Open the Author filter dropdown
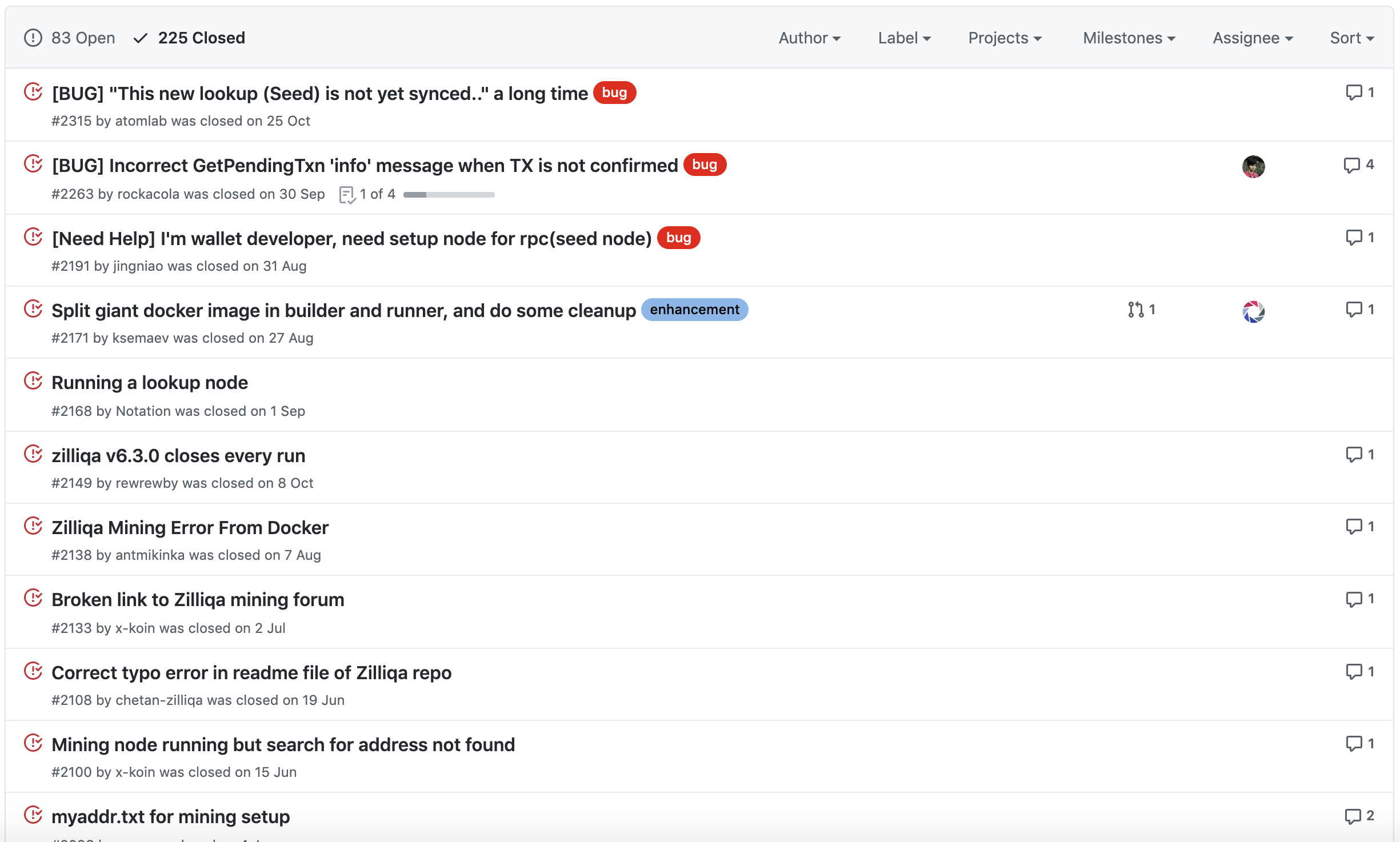The width and height of the screenshot is (1400, 842). 809,38
